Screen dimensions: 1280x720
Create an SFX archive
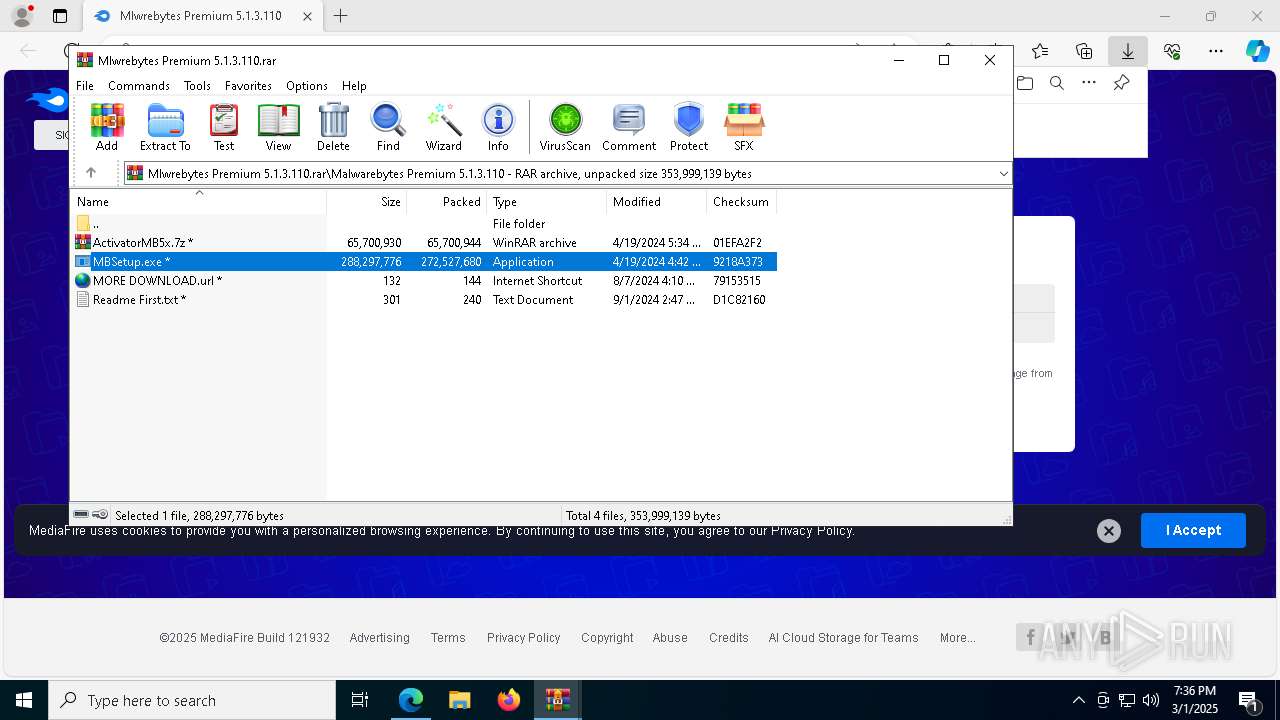pyautogui.click(x=744, y=127)
